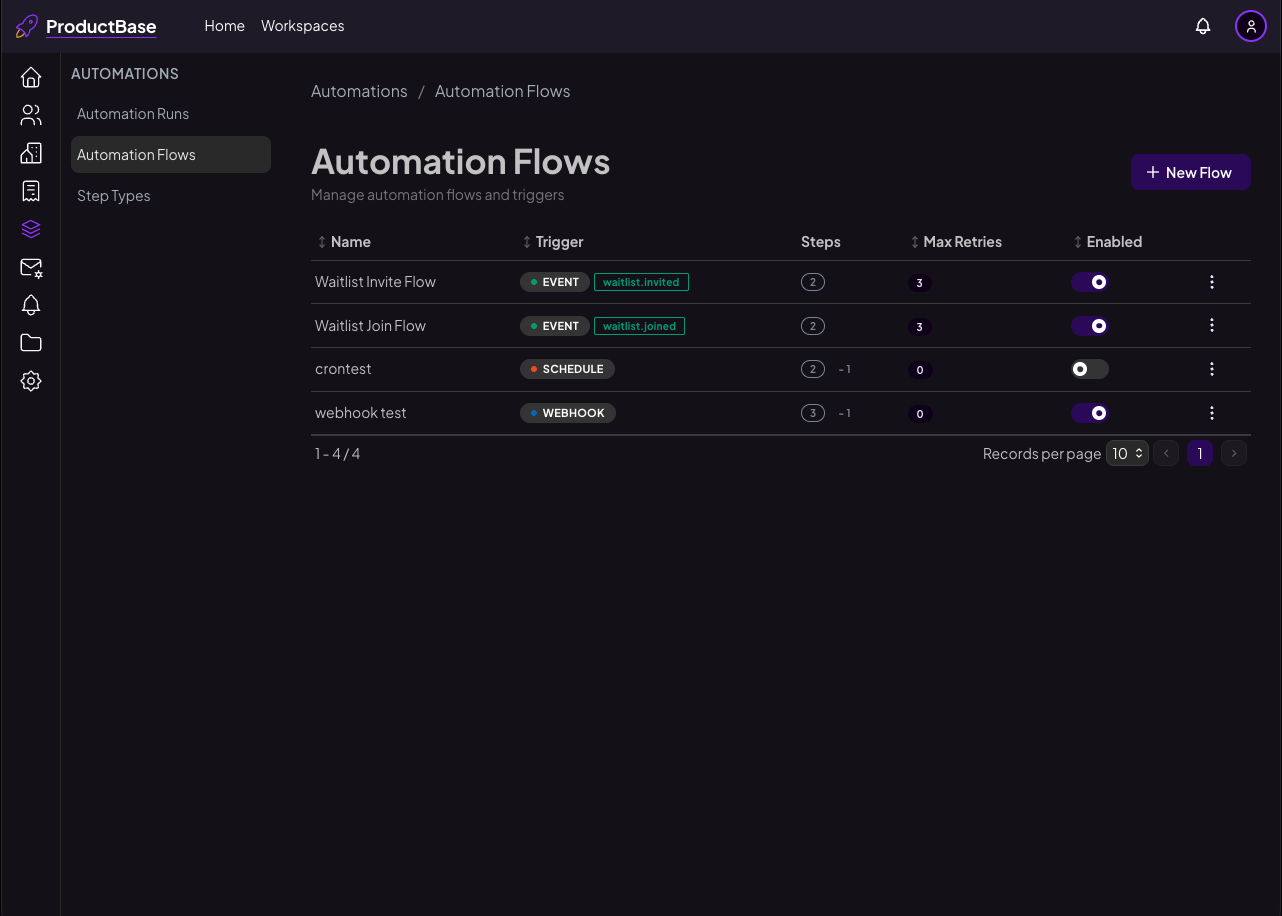Viewport: 1282px width, 916px height.
Task: Select Automation Flows in side menu
Action: [x=171, y=155]
